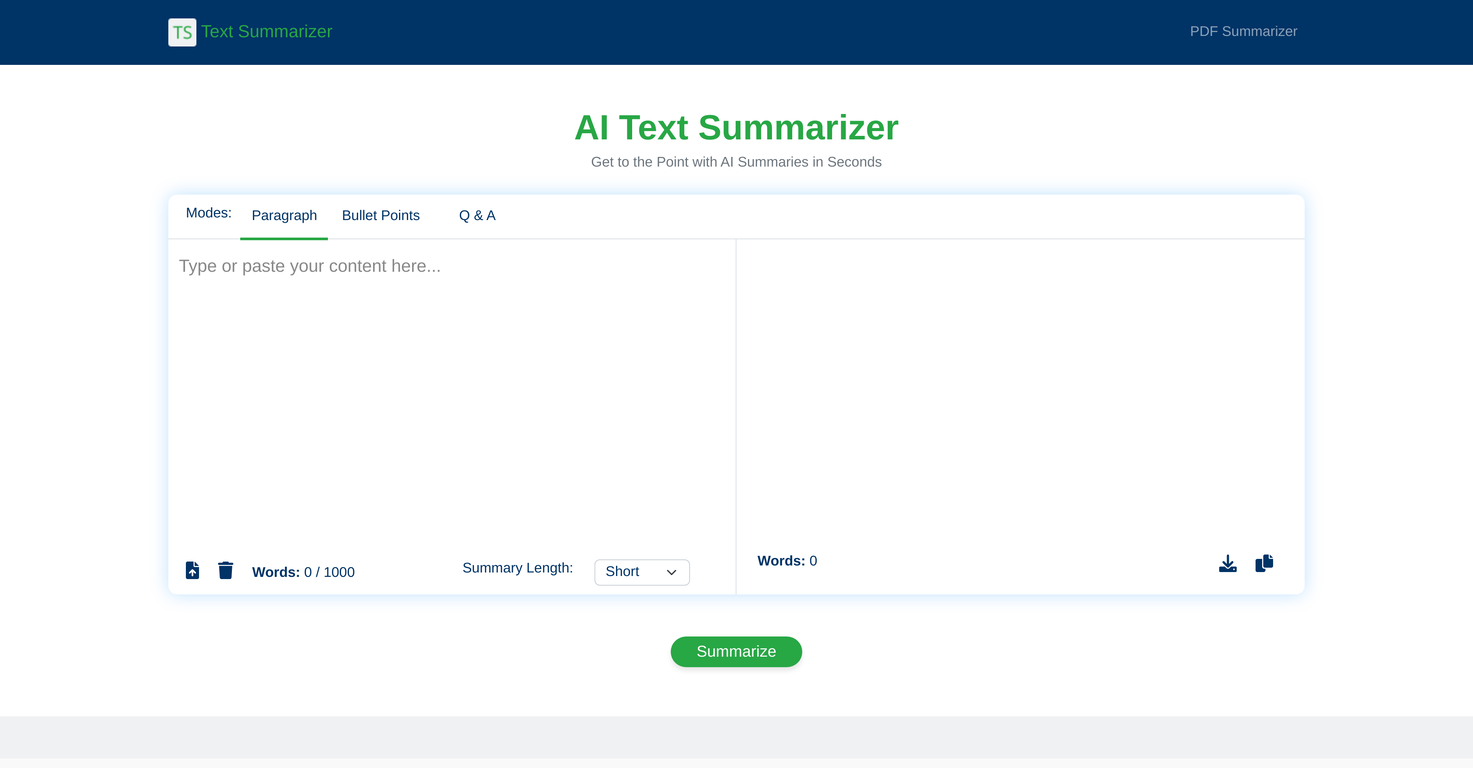
Task: Click inside the empty summary output pane
Action: point(1020,390)
